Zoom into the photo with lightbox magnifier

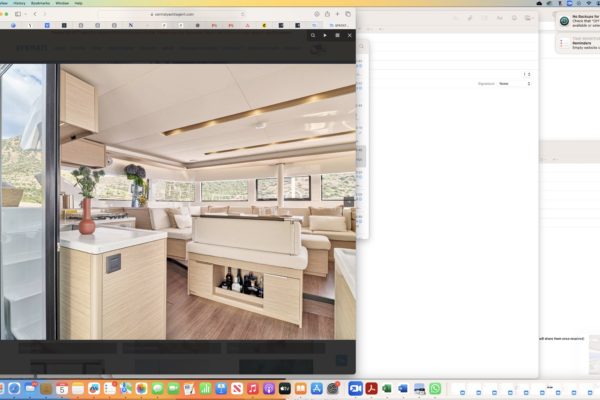[x=313, y=35]
